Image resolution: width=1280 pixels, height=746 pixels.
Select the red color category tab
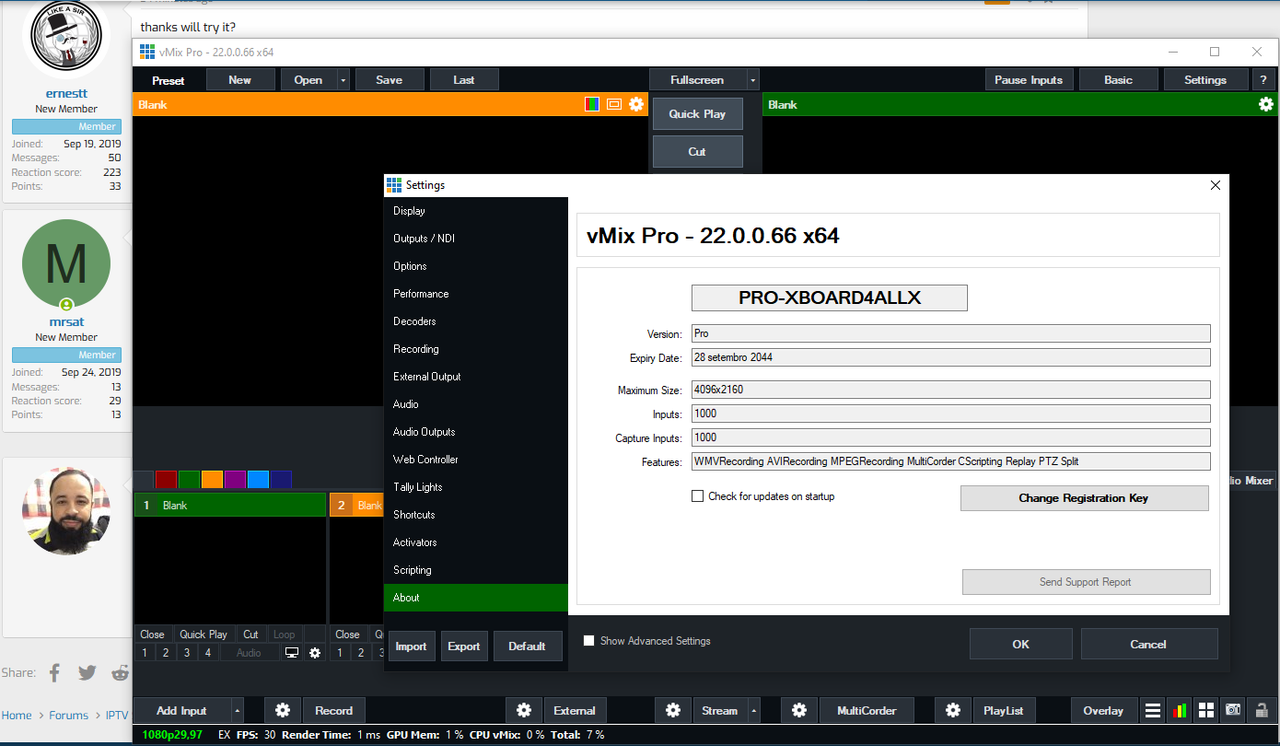click(166, 480)
